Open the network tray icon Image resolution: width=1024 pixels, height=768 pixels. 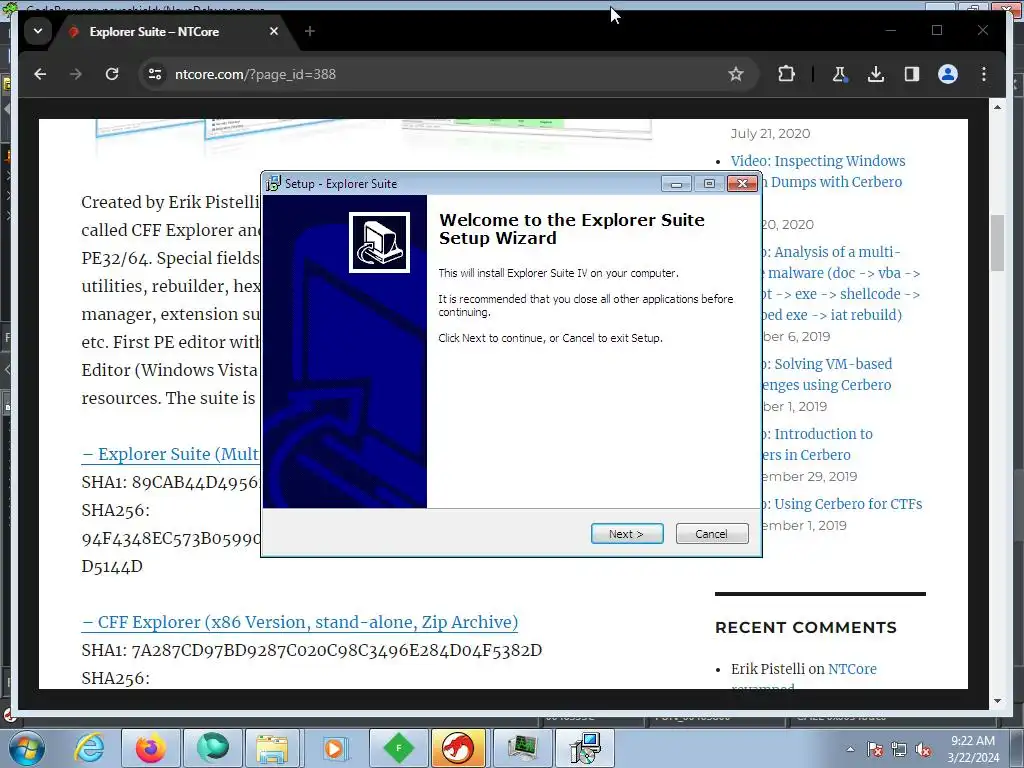click(x=899, y=749)
